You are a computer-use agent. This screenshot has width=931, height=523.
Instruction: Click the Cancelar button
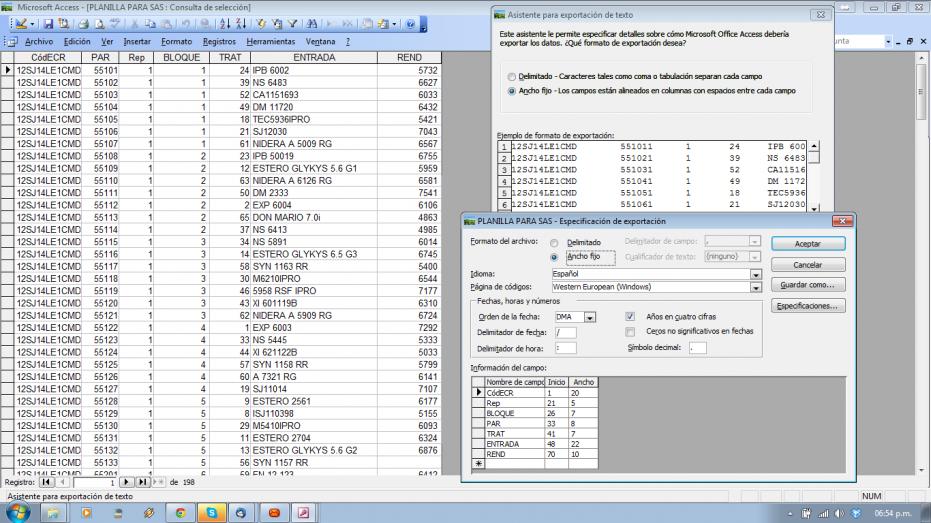point(808,265)
